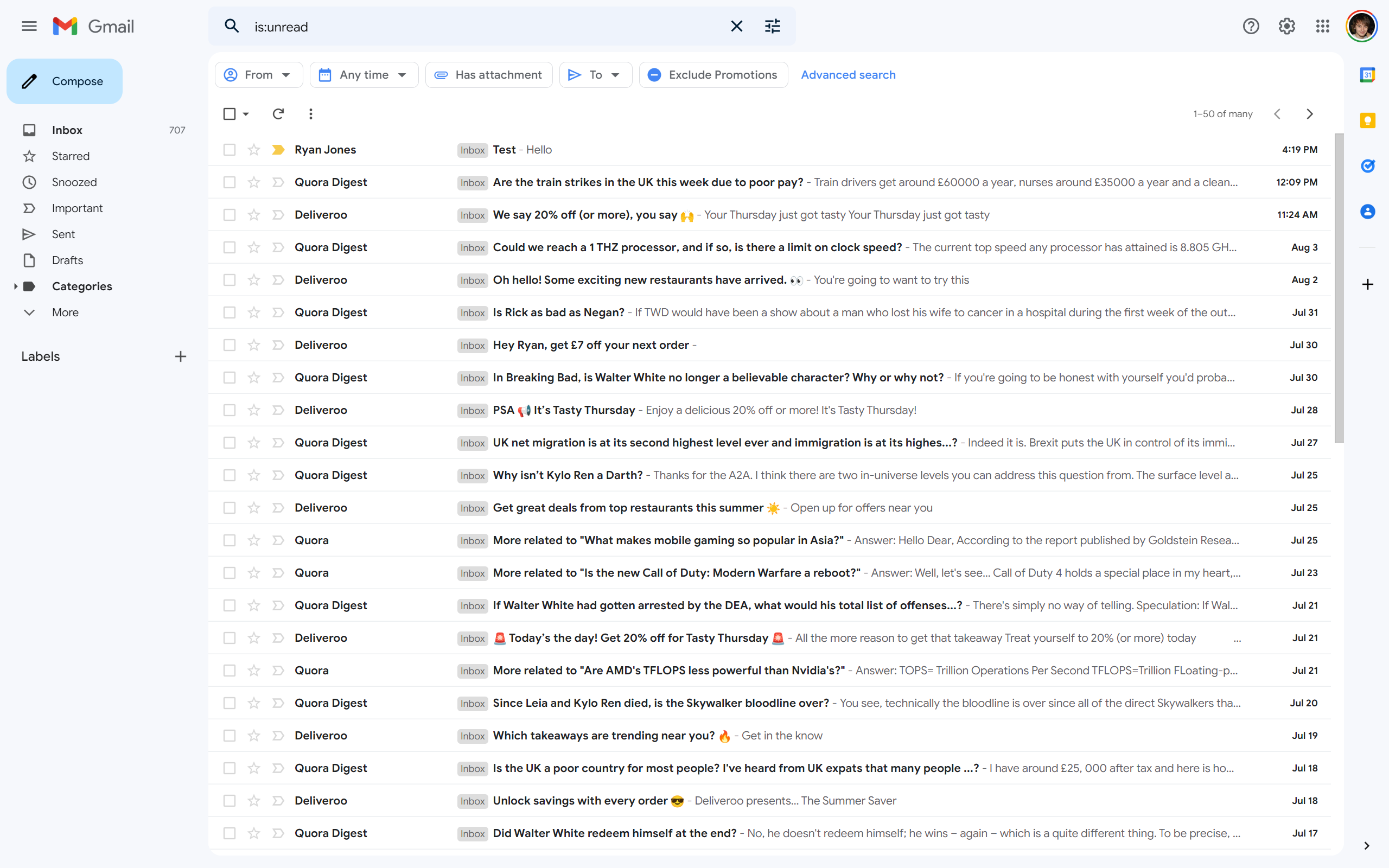Check the exciting new restaurants email checkbox
Image resolution: width=1389 pixels, height=868 pixels.
pyautogui.click(x=229, y=280)
